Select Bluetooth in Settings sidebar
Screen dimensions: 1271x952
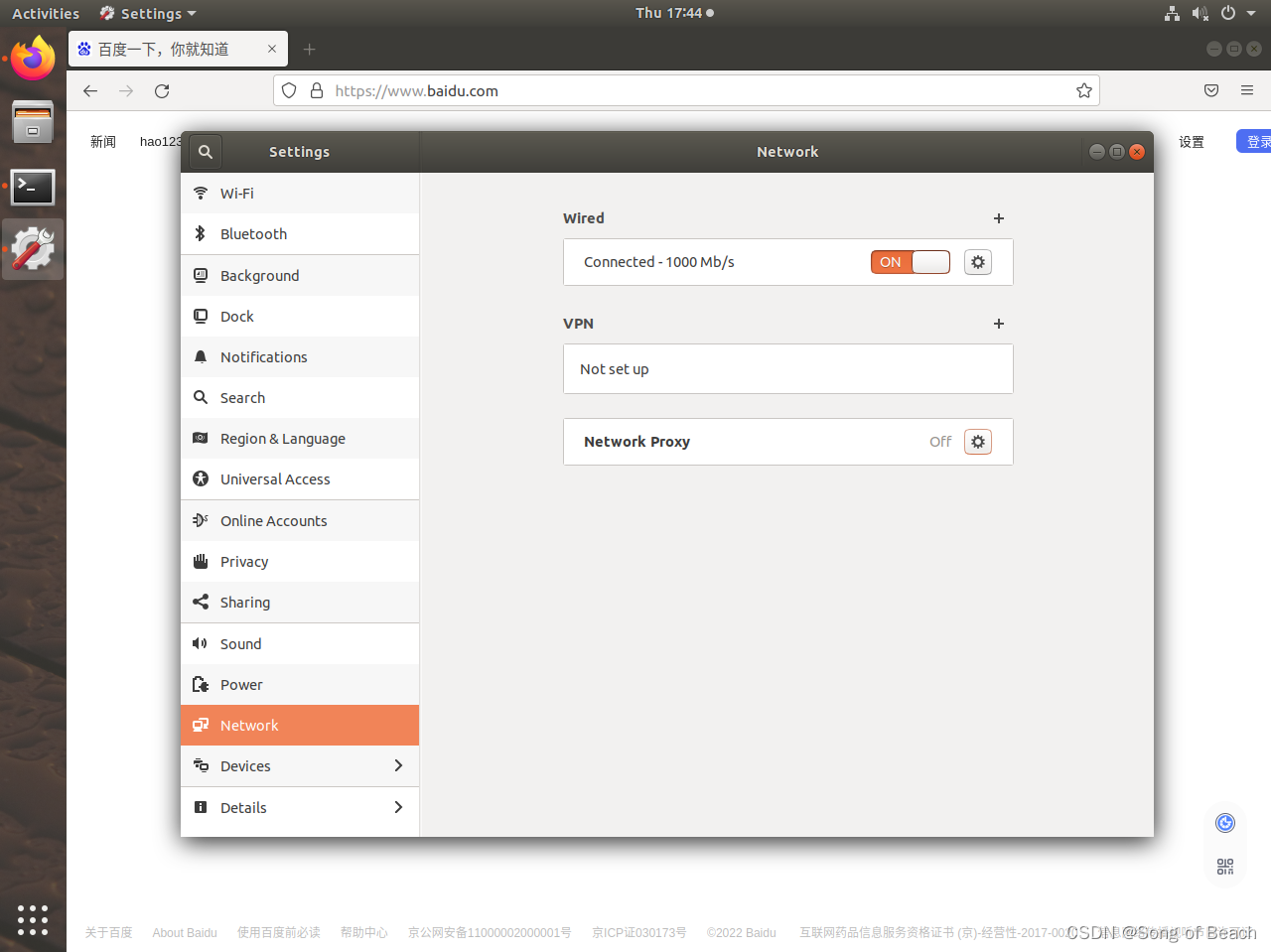pyautogui.click(x=300, y=234)
